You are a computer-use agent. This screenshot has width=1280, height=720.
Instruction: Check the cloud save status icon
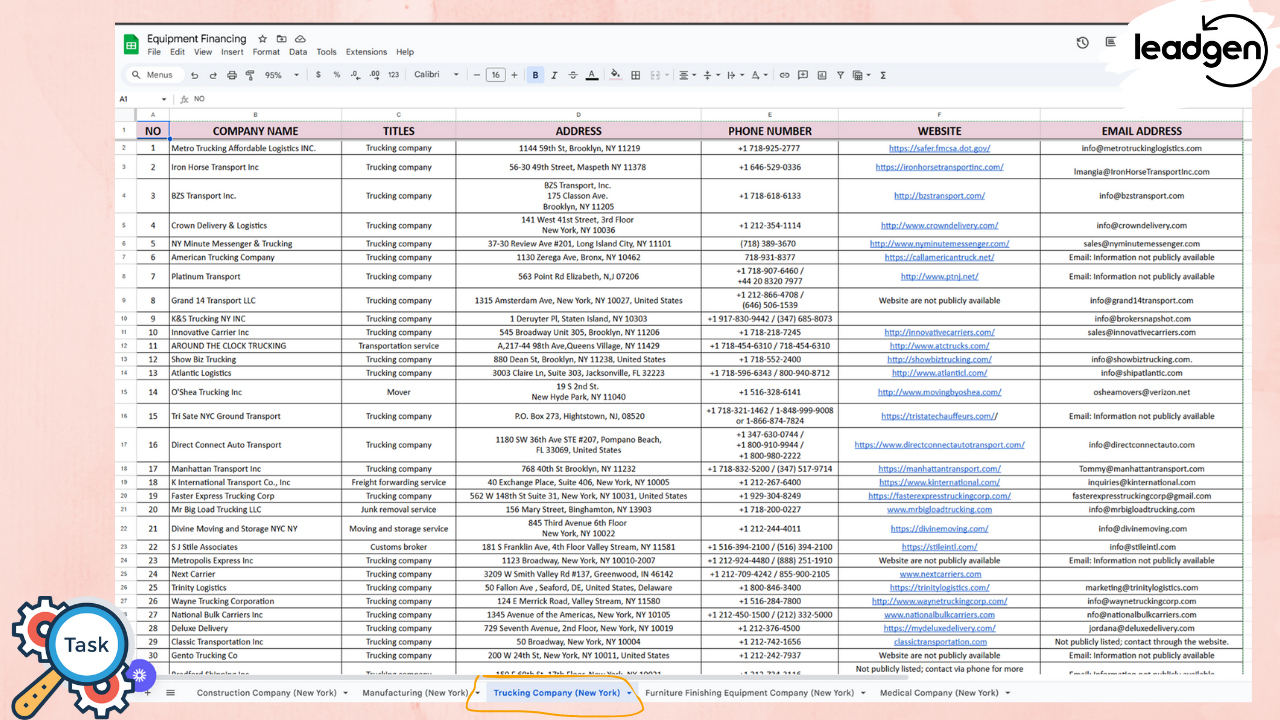[x=300, y=39]
